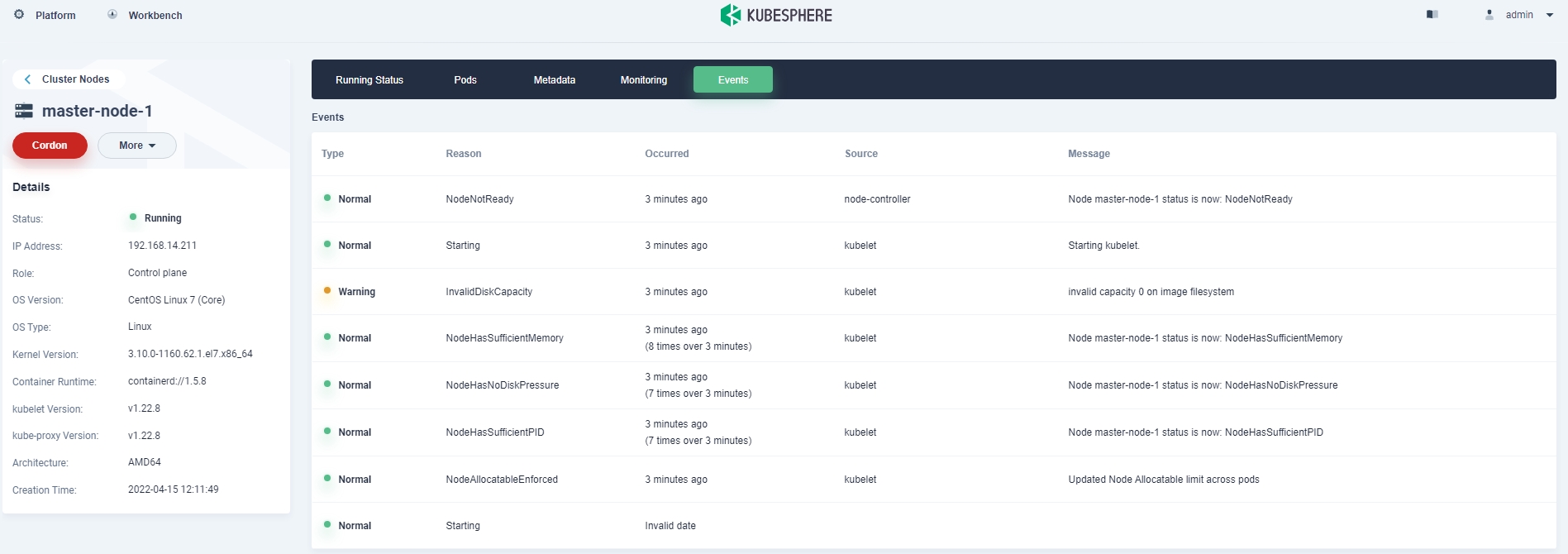Viewport: 1568px width, 554px height.
Task: Go to the Monitoring tab
Action: coord(644,80)
